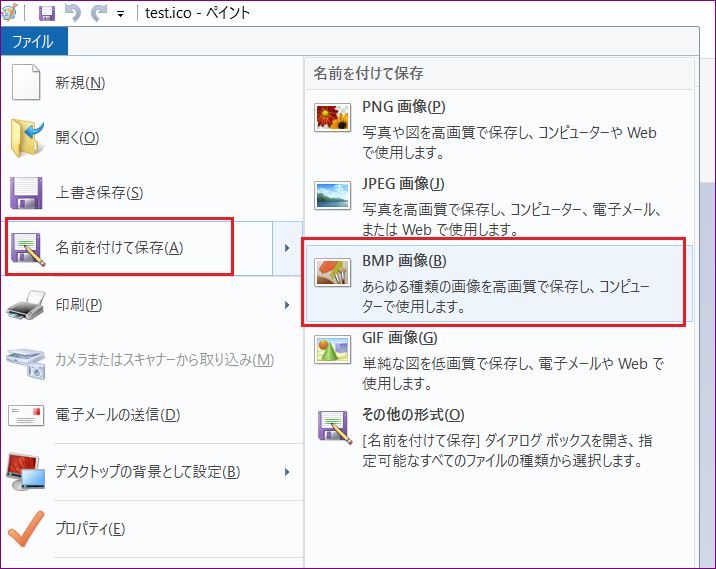
Task: Click the envelope icon for 電子メールの送信
Action: click(26, 415)
